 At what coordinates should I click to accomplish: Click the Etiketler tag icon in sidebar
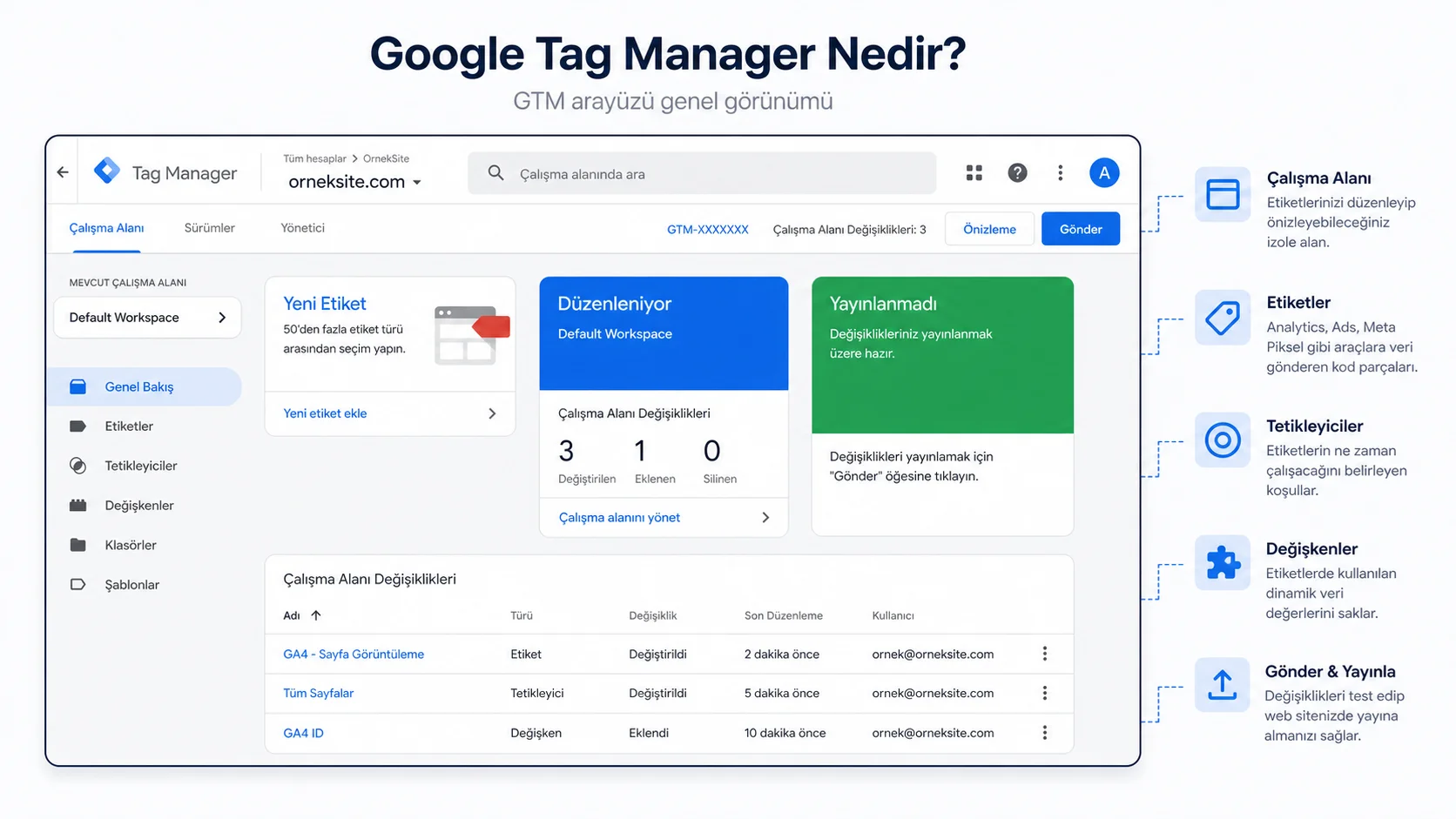[x=78, y=426]
